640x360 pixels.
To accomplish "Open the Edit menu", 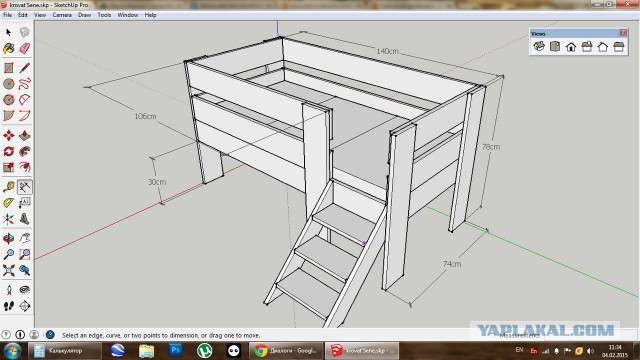I will coord(23,15).
